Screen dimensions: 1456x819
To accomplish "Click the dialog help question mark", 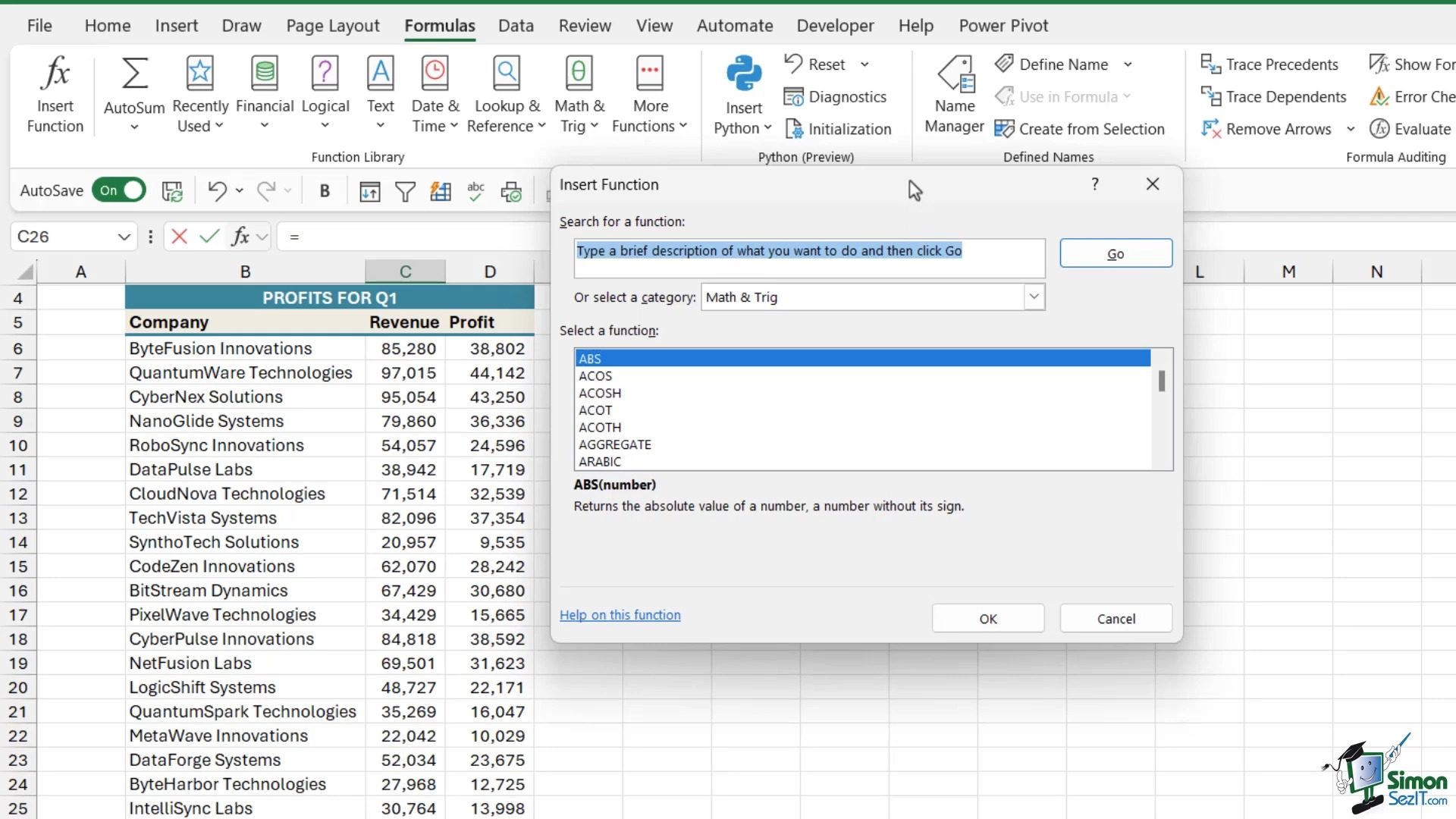I will tap(1095, 184).
